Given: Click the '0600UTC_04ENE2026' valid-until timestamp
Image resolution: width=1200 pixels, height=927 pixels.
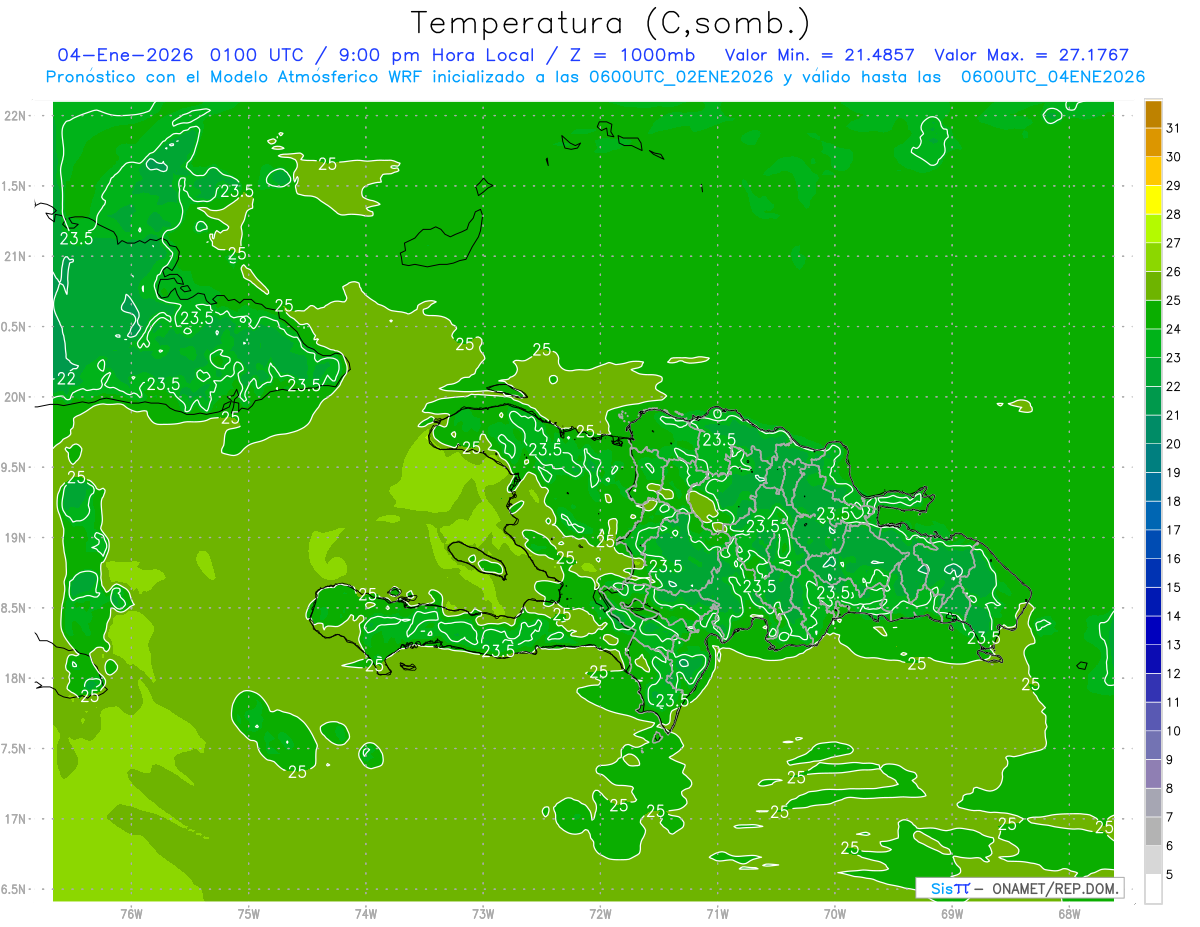Looking at the screenshot, I should pos(1053,77).
